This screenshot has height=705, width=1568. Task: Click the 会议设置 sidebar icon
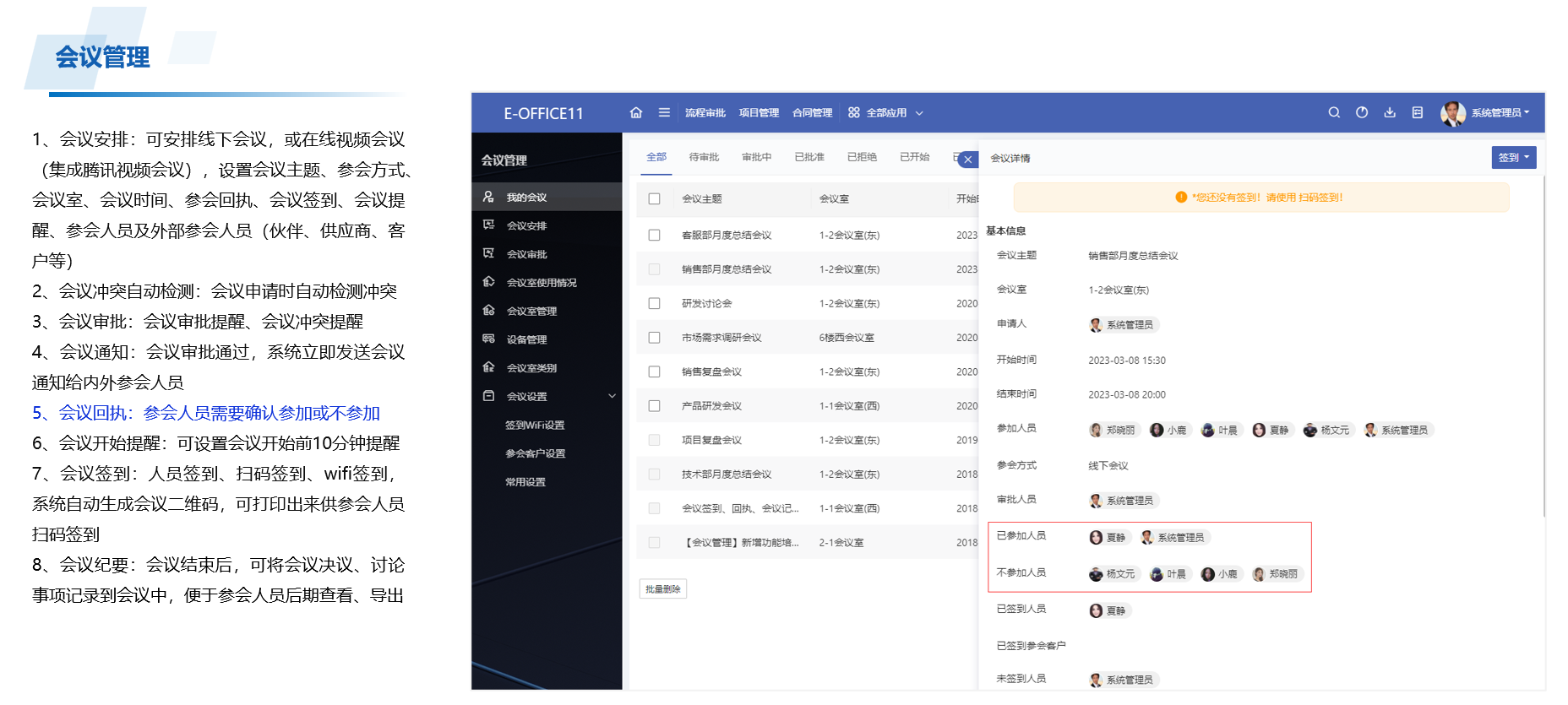pyautogui.click(x=488, y=396)
